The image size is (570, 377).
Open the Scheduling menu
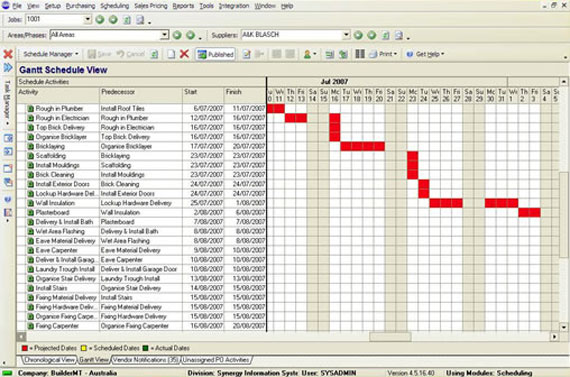(x=115, y=6)
